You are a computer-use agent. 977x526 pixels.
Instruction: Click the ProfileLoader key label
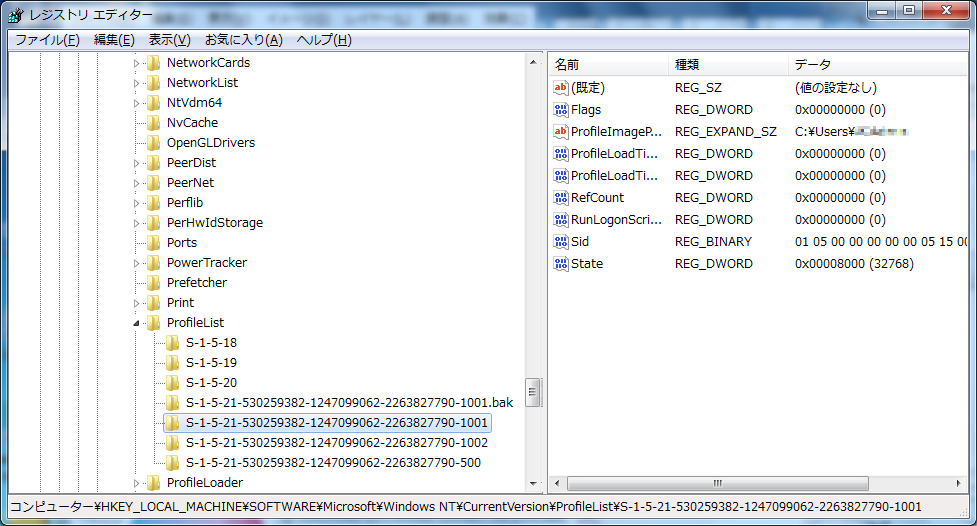205,482
